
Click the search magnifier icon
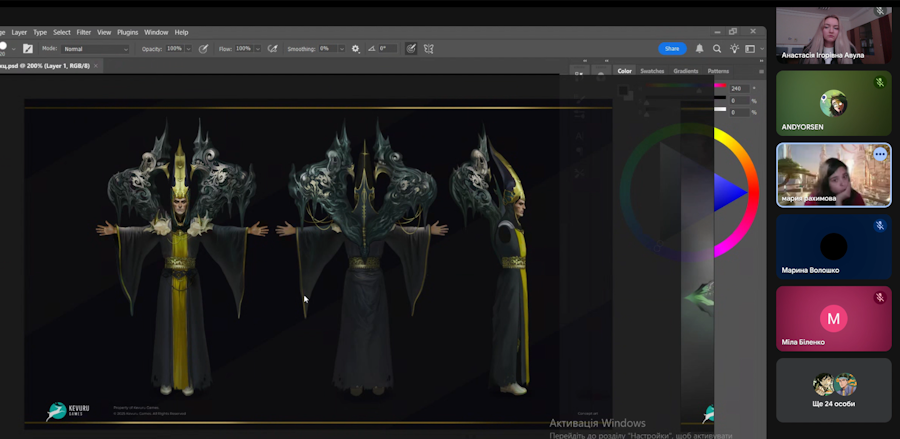[x=717, y=48]
